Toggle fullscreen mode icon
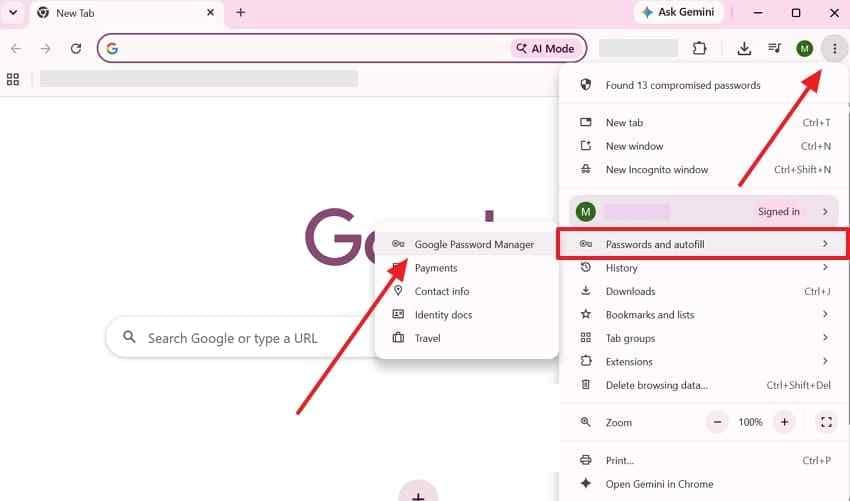Viewport: 850px width, 501px height. 826,422
